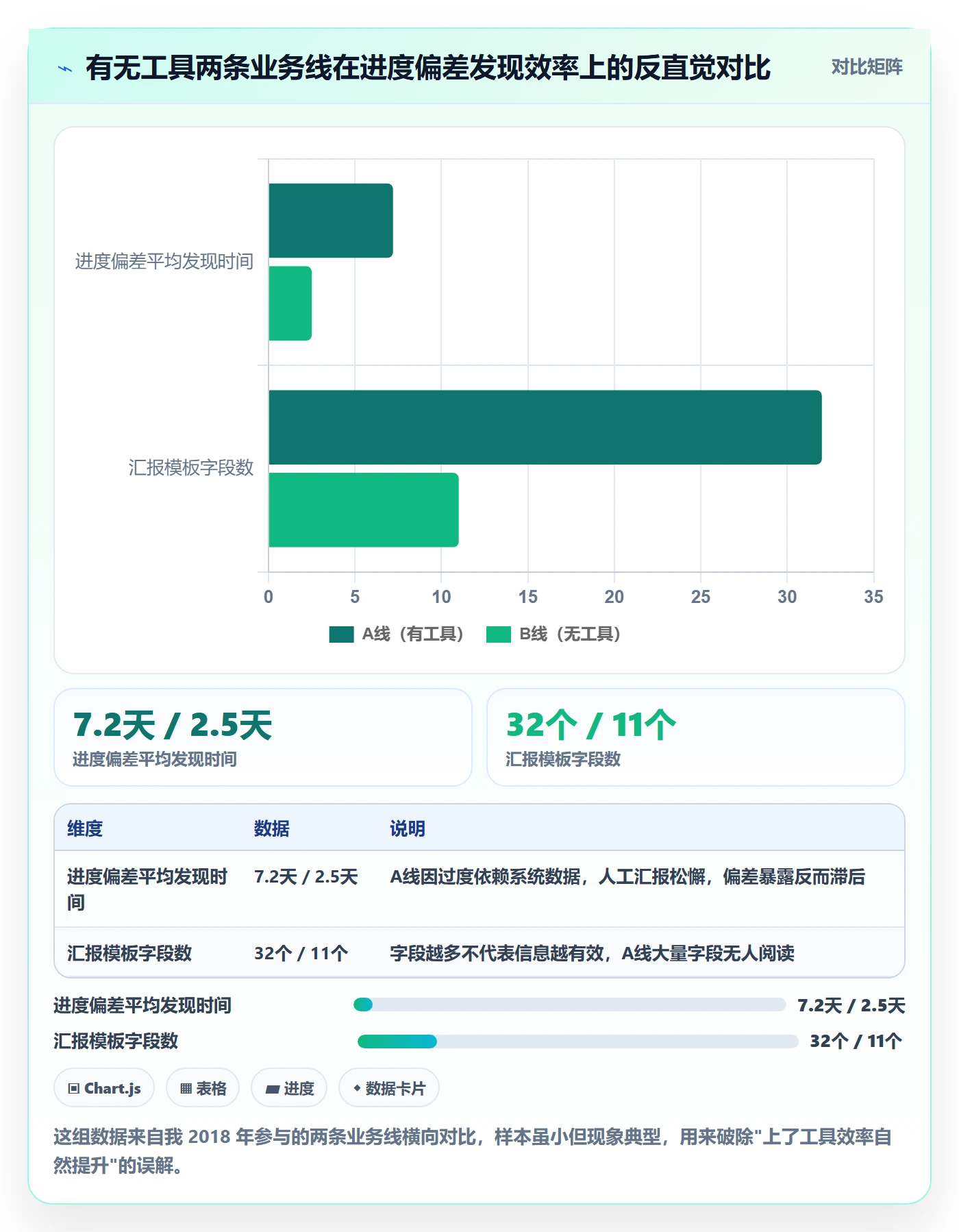Click the 7.2天 / 2.5天 table cell
The width and height of the screenshot is (959, 1232).
pyautogui.click(x=306, y=877)
